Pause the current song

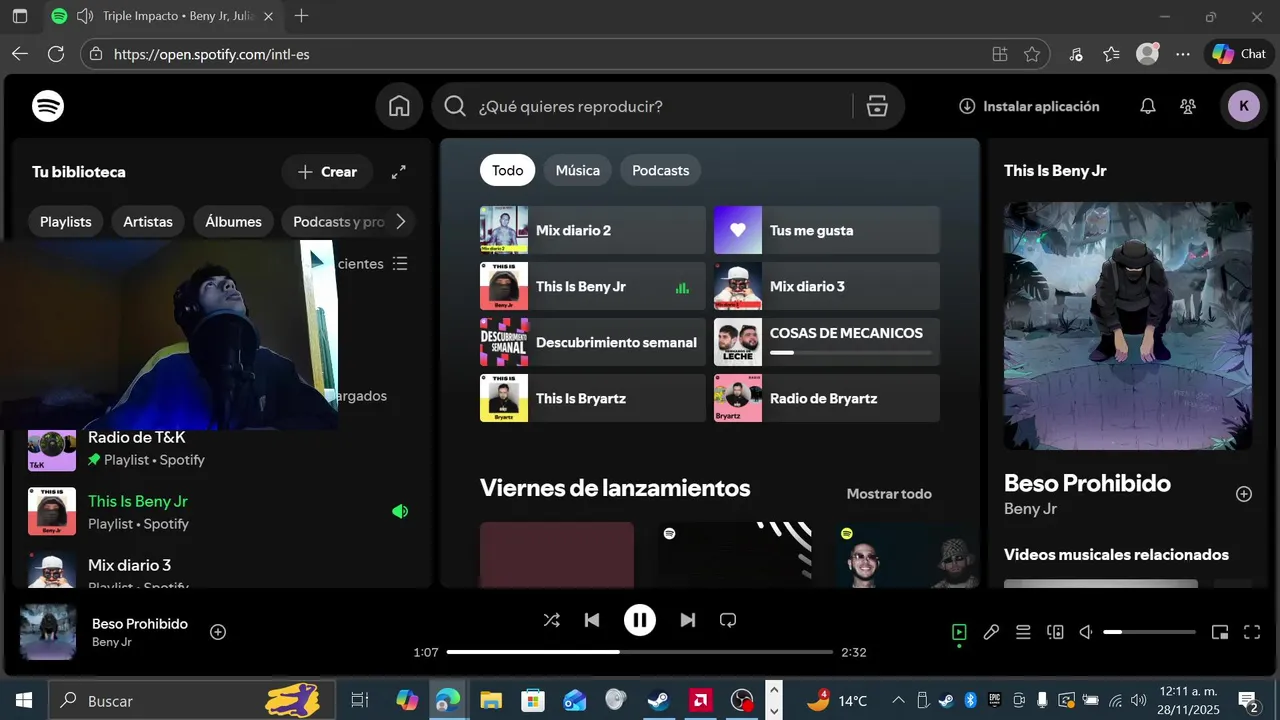click(640, 620)
